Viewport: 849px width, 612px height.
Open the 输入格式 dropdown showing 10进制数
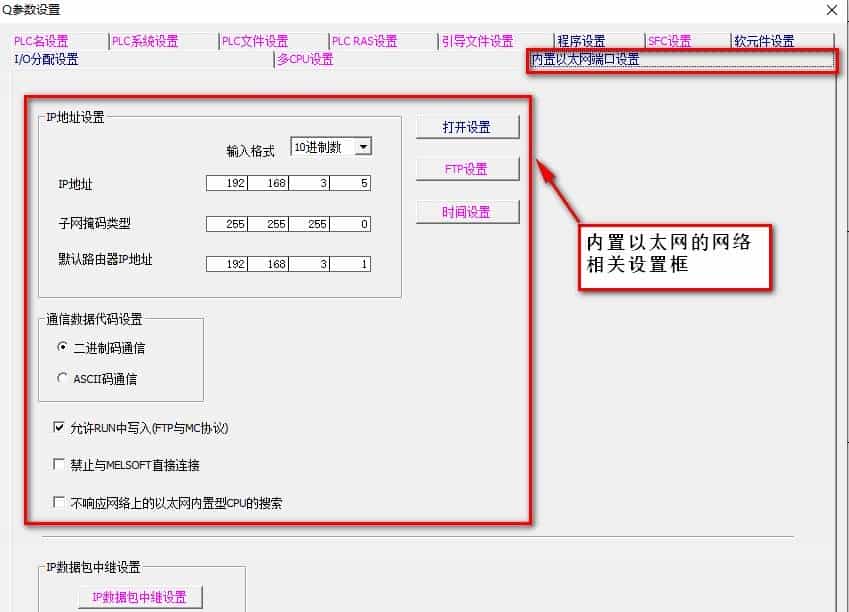(x=362, y=145)
